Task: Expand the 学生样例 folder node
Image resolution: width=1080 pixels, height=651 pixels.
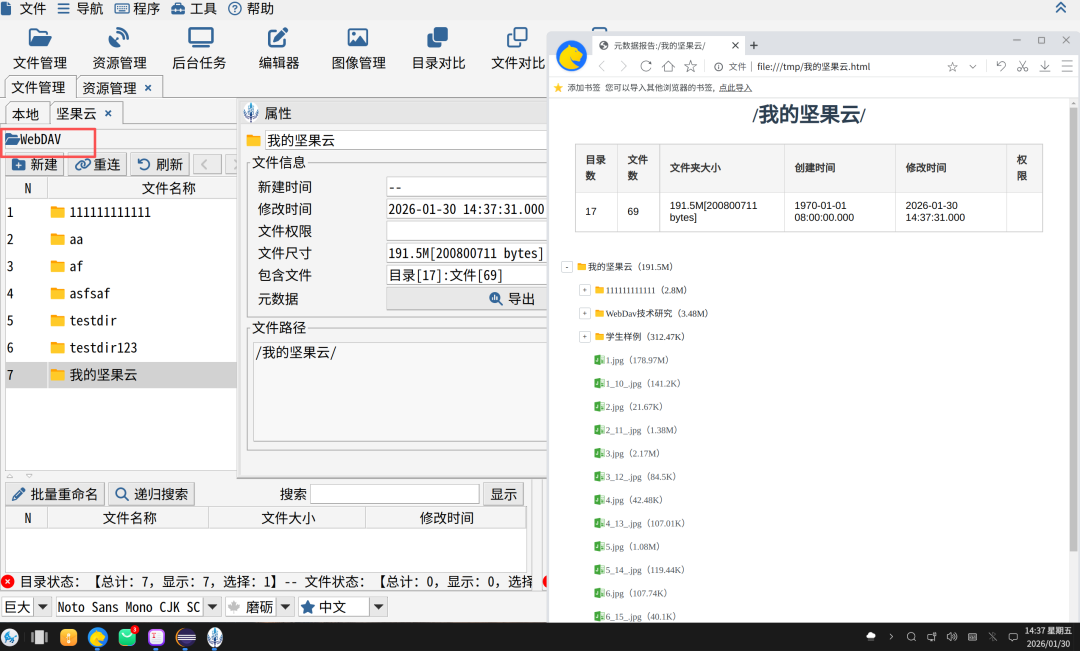Action: click(585, 337)
